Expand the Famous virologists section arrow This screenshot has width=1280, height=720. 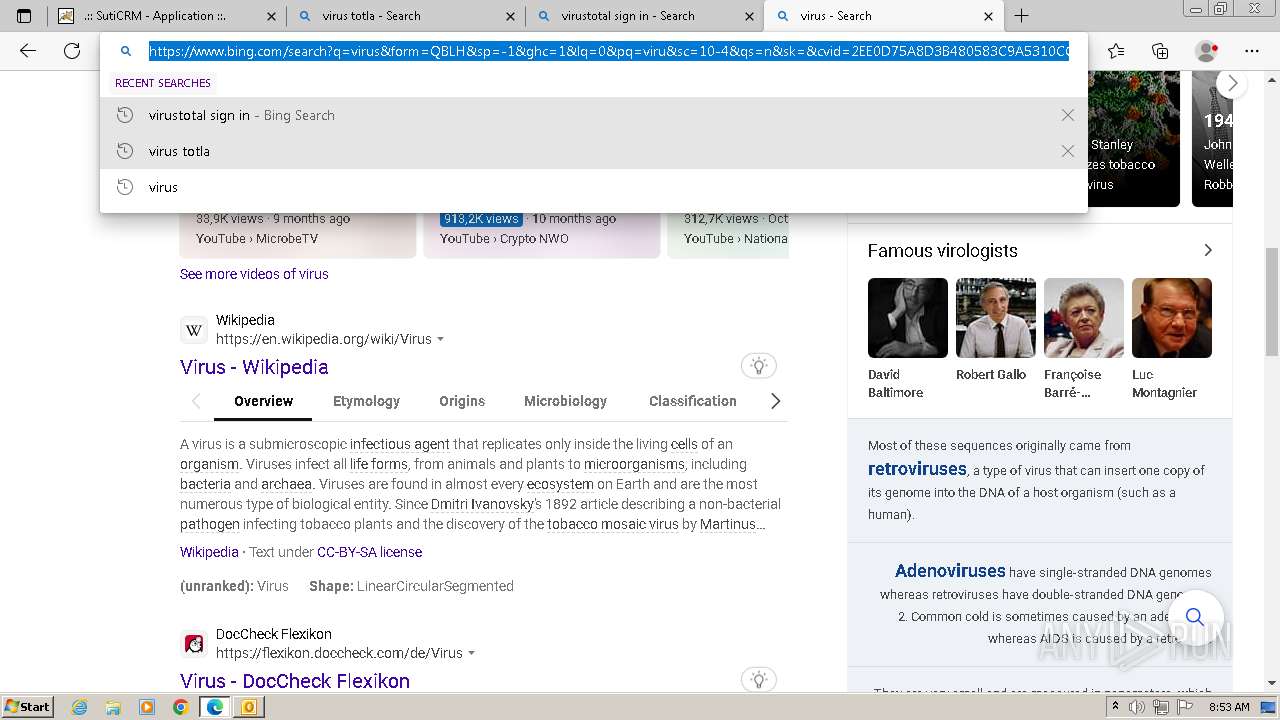(x=1207, y=250)
